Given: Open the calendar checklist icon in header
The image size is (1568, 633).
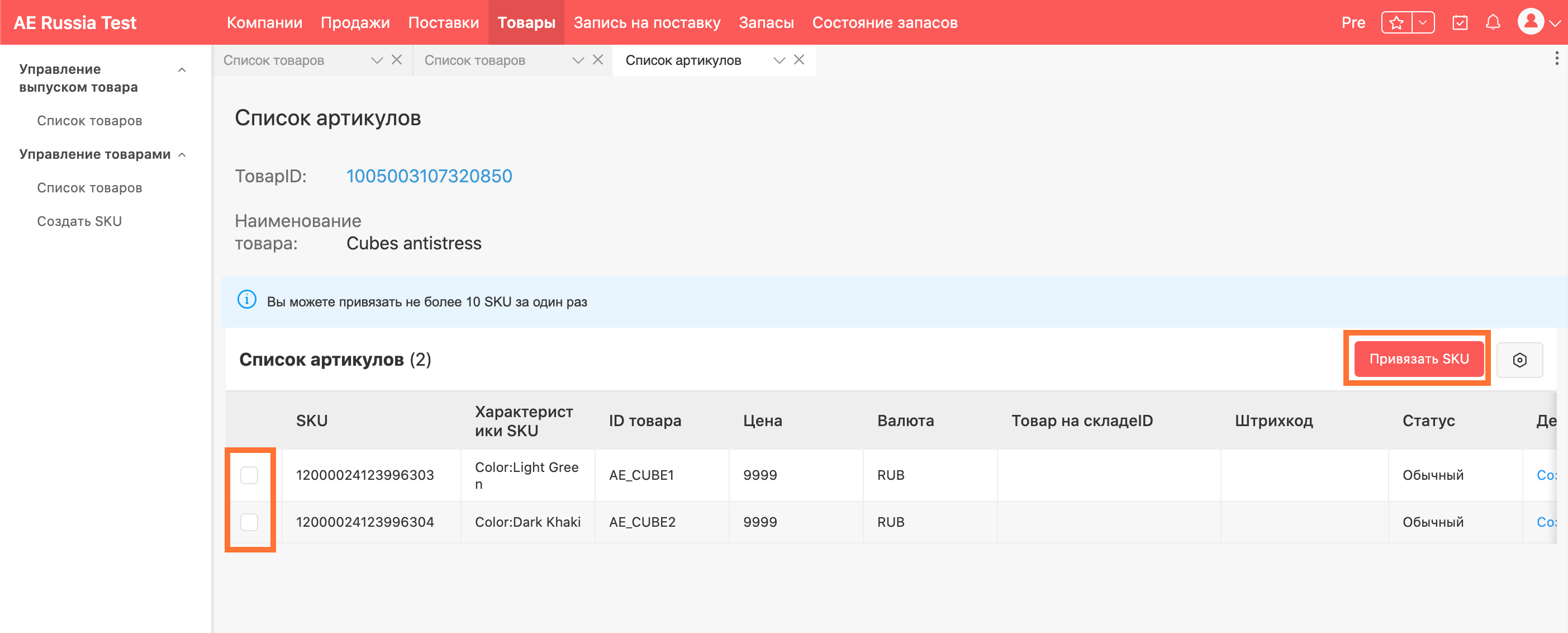Looking at the screenshot, I should 1460,22.
